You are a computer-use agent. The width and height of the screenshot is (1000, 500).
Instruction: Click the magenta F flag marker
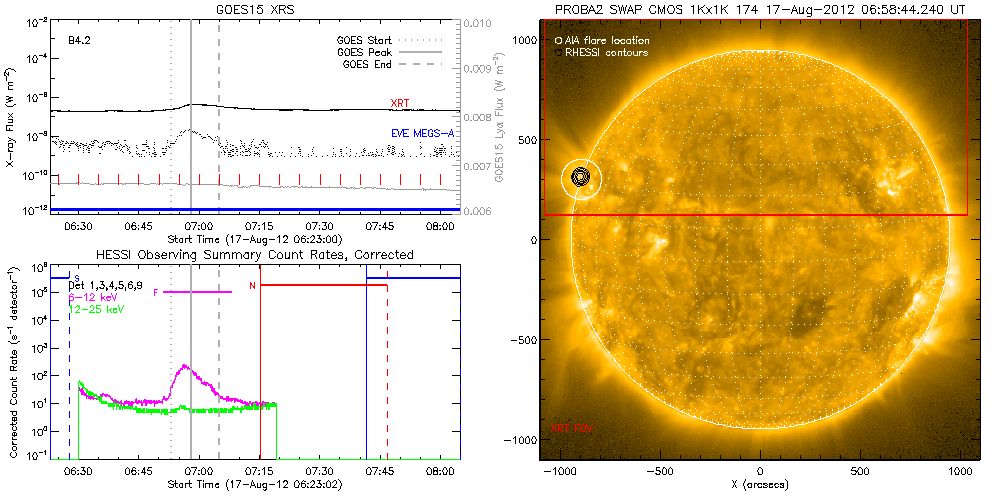point(156,291)
